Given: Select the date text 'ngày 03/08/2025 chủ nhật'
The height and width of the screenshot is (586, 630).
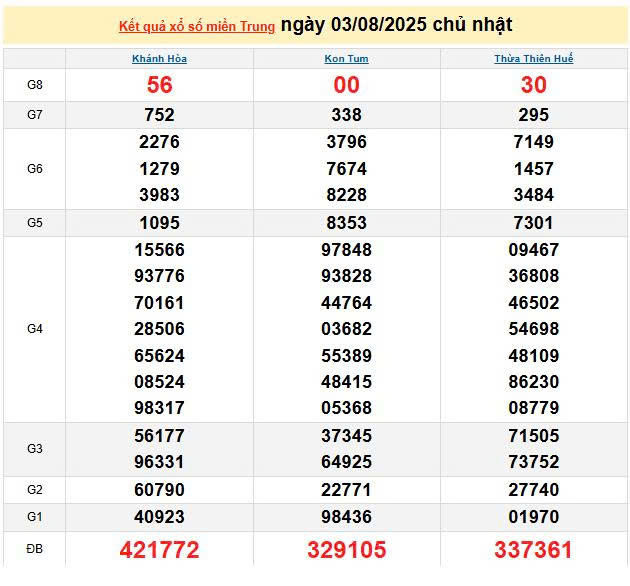Looking at the screenshot, I should (x=397, y=25).
